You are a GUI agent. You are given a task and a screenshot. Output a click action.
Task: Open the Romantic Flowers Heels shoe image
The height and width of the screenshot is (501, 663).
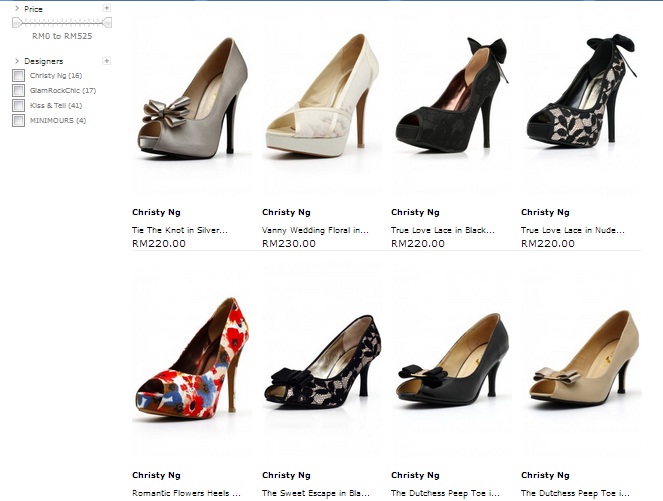[192, 359]
